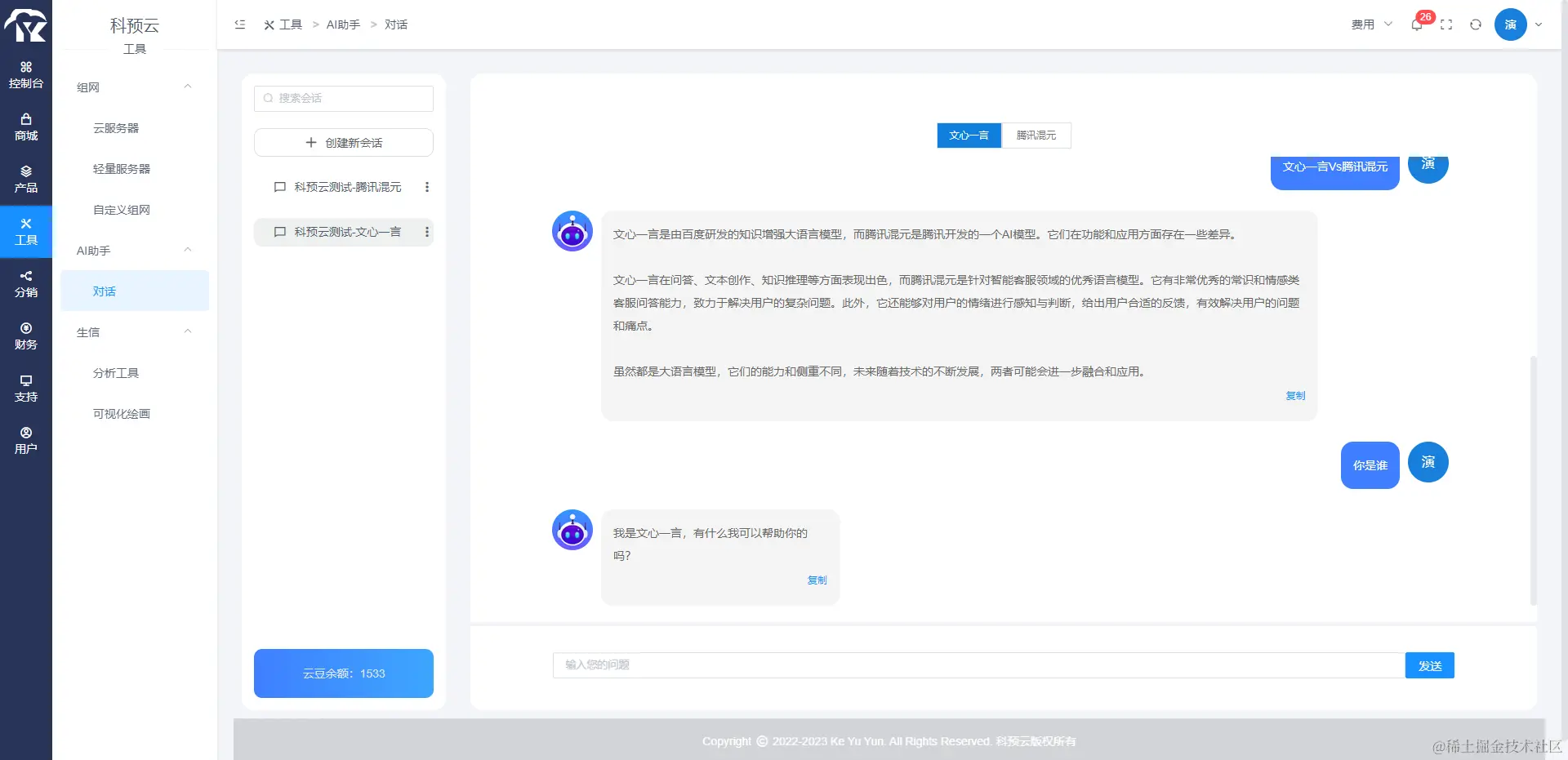Screen dimensions: 1568x760
Task: Collapse the sidebar menu with the fold icon
Action: [x=240, y=24]
